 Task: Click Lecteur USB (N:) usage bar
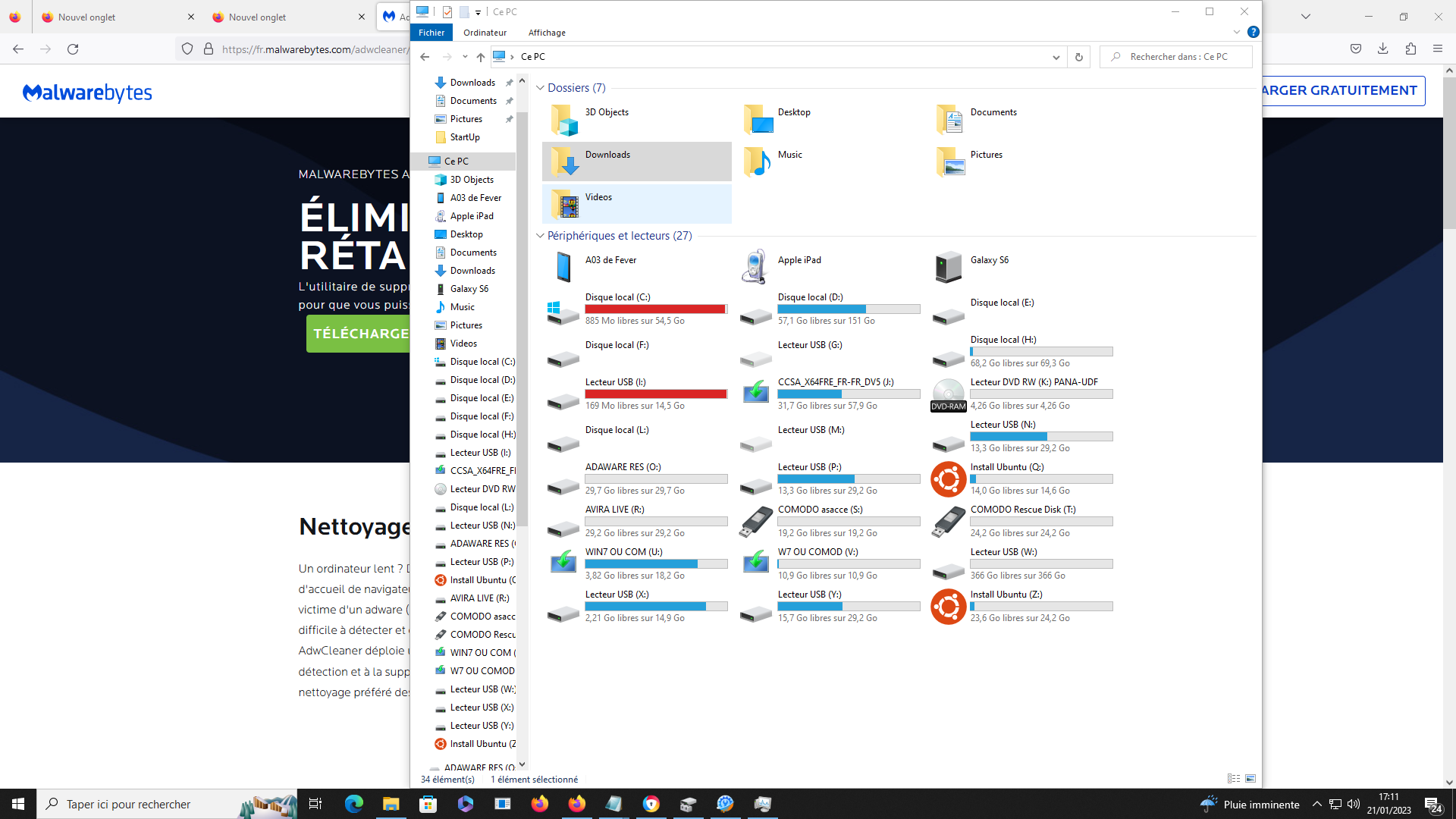coord(1041,437)
